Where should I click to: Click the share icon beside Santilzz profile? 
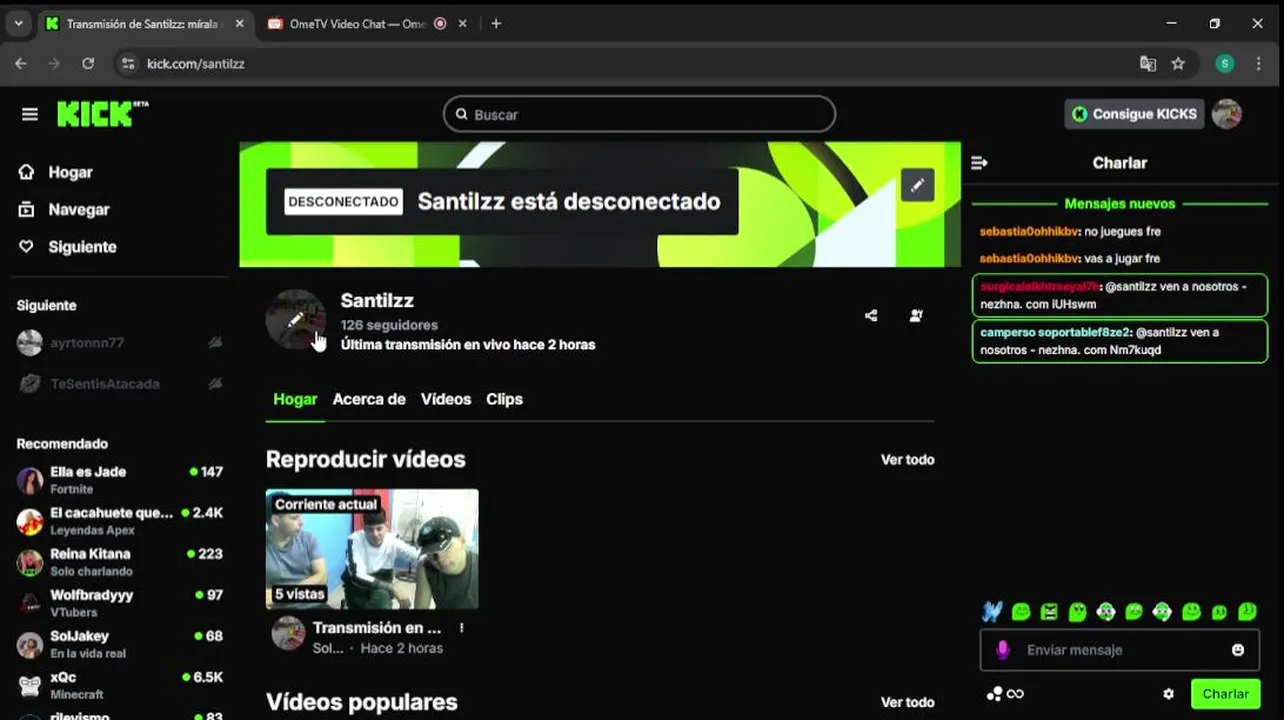871,315
